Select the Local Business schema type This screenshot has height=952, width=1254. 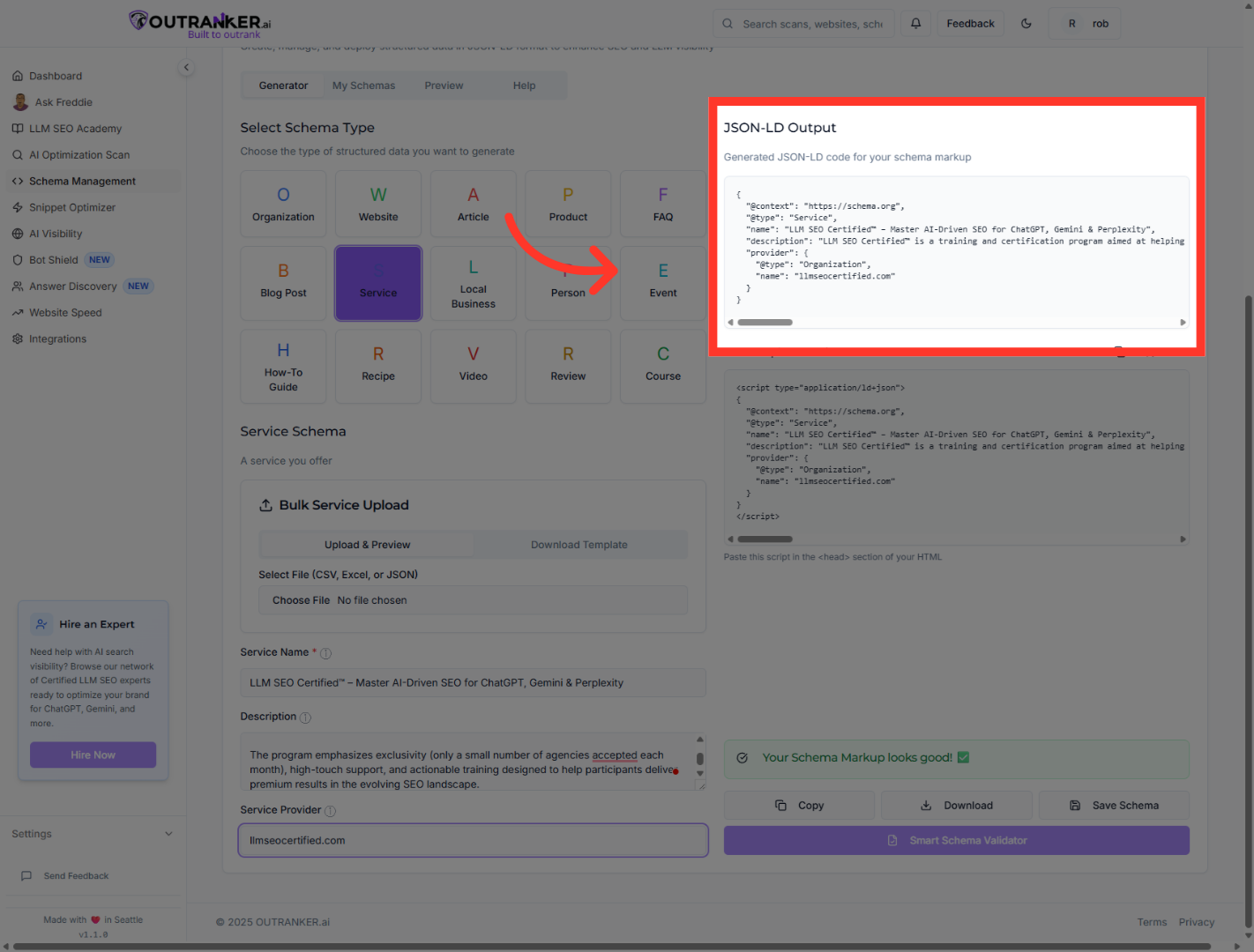(473, 283)
